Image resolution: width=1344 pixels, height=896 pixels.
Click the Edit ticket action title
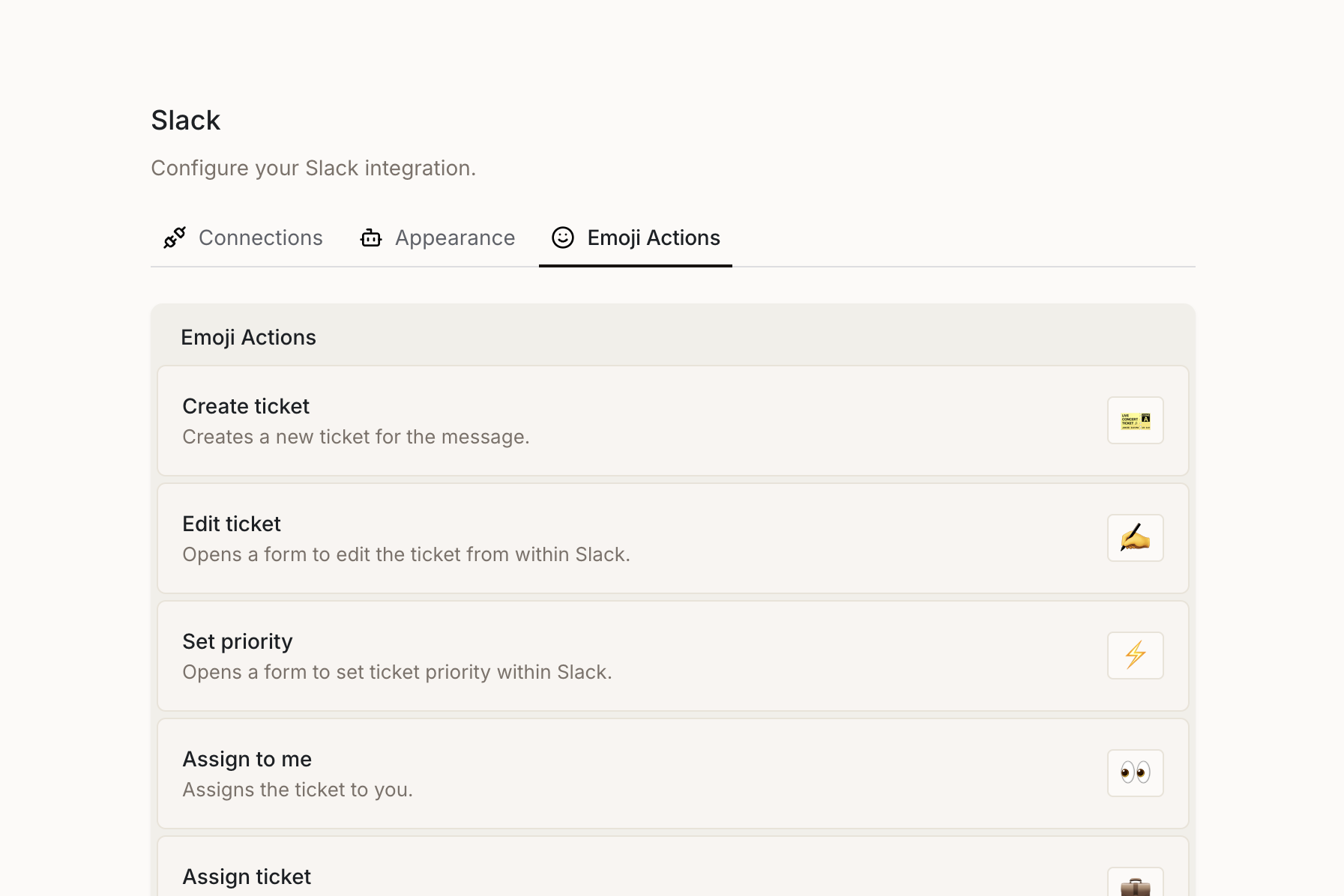(x=232, y=524)
